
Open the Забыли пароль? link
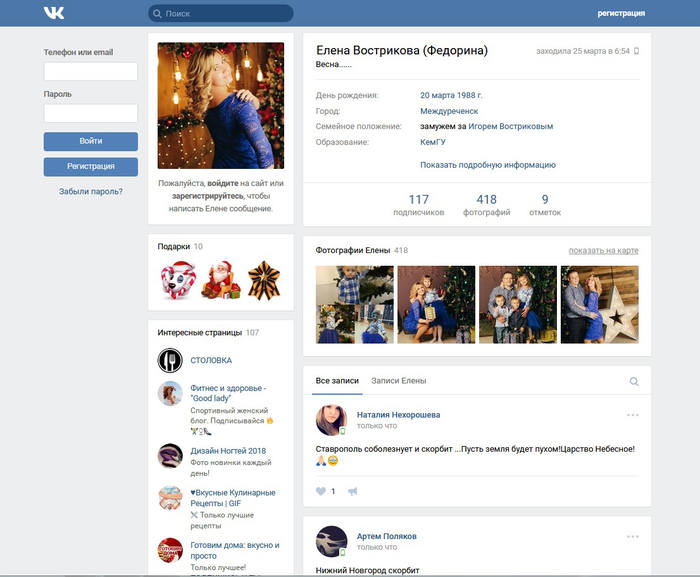[x=91, y=192]
